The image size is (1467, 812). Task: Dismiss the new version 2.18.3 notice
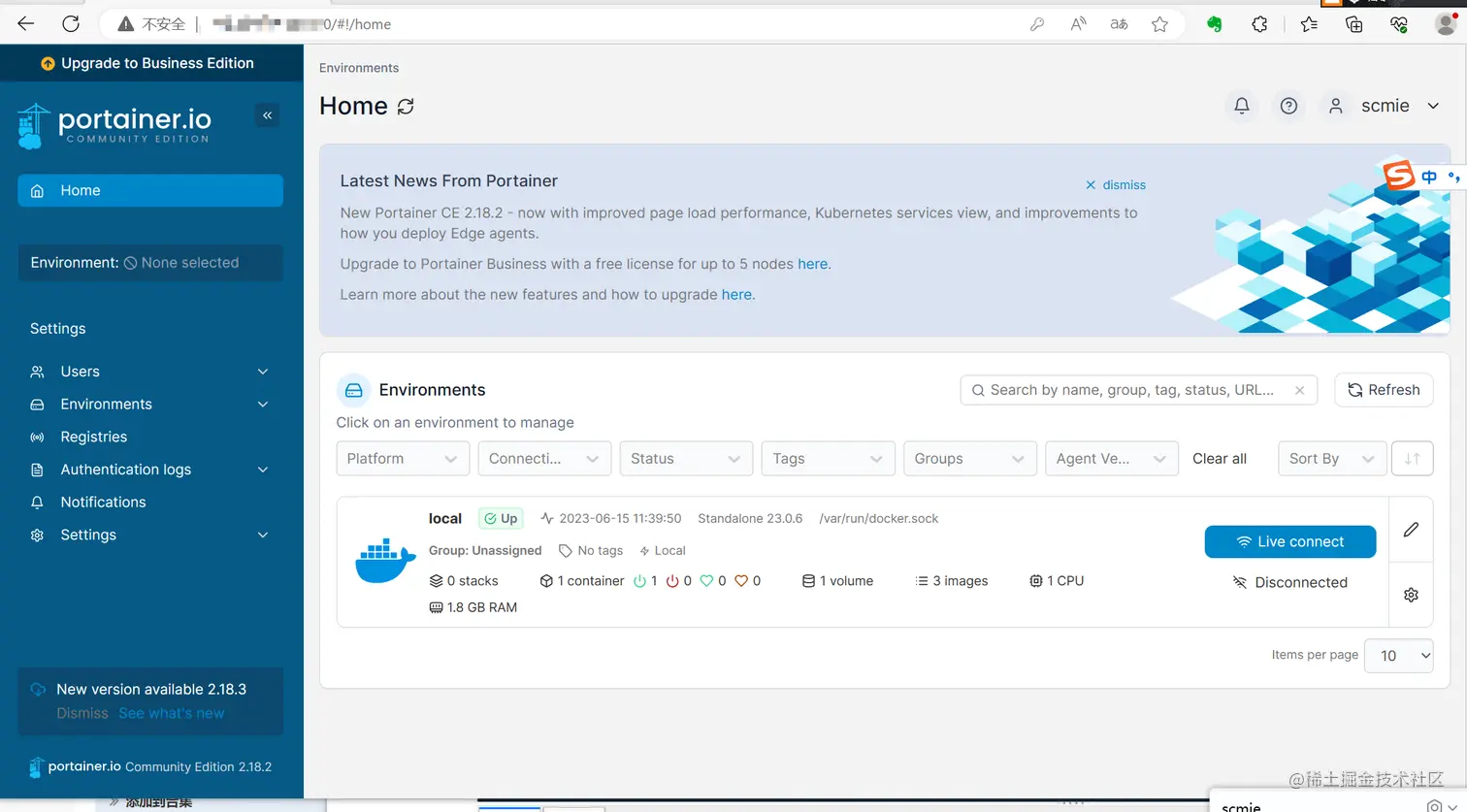(82, 713)
